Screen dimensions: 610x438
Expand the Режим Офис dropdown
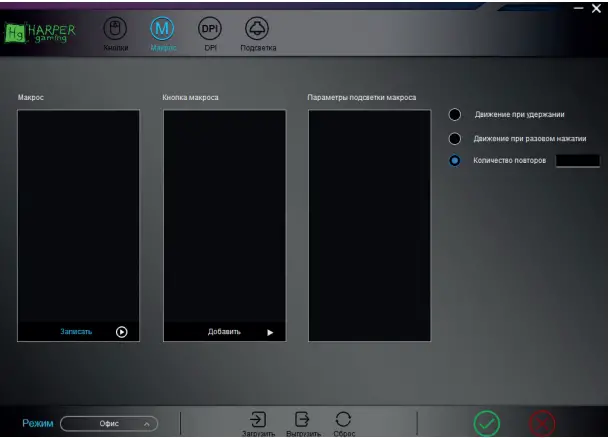pyautogui.click(x=109, y=424)
